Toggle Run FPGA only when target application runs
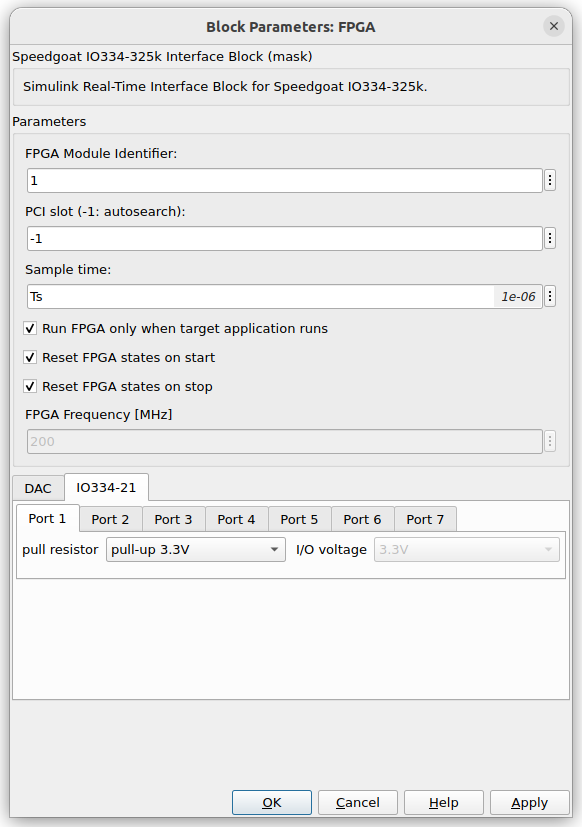Screen dimensions: 582x827 tap(30, 329)
